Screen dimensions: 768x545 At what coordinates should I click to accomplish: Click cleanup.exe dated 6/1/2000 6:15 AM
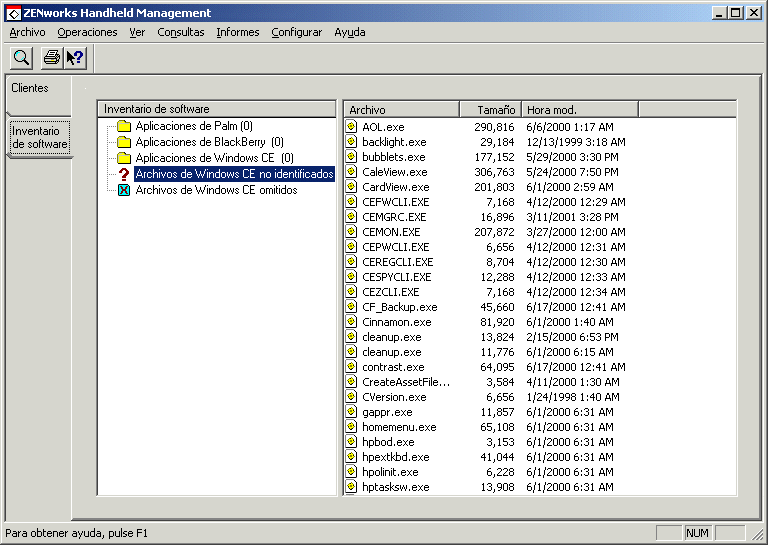(392, 352)
